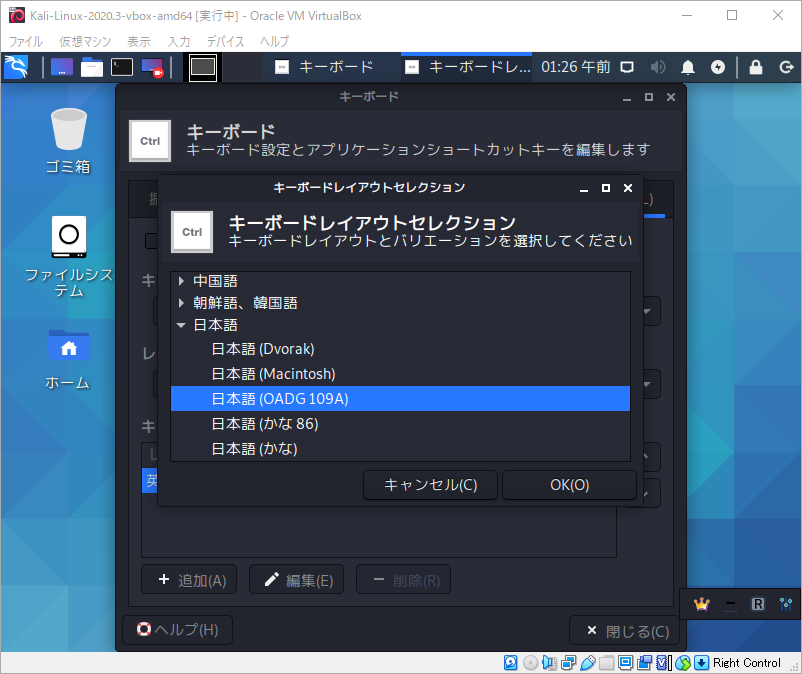Screen dimensions: 802x674
Task: Click the logout arrow icon in panel
Action: [x=786, y=67]
